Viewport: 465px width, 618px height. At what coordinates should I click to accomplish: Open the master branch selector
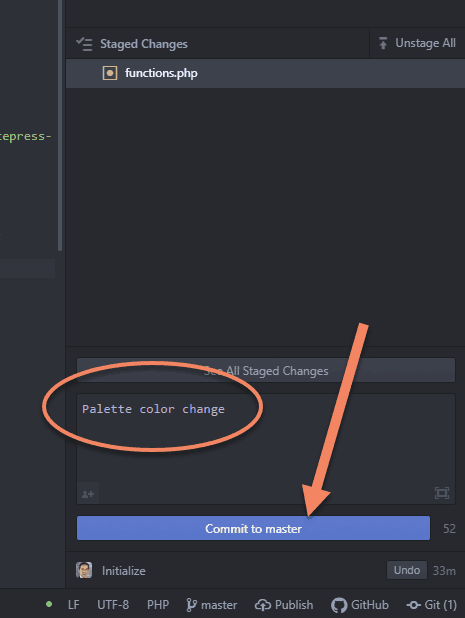(x=212, y=605)
